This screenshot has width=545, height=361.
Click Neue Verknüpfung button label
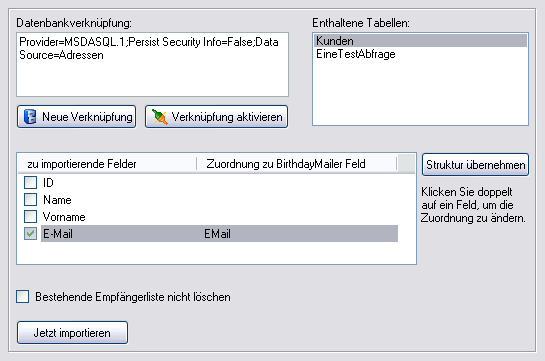pos(87,117)
